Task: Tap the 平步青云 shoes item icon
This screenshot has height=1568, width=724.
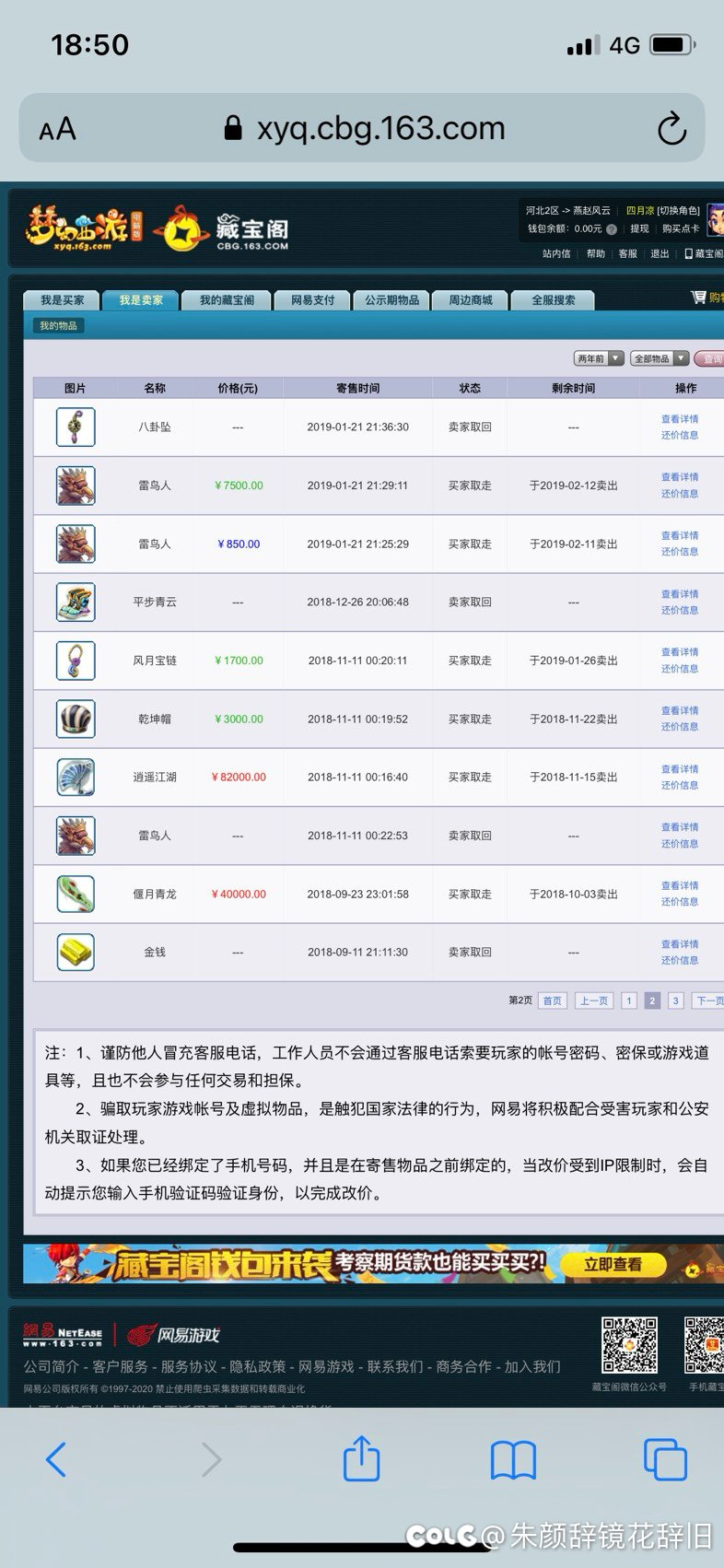Action: [x=76, y=603]
